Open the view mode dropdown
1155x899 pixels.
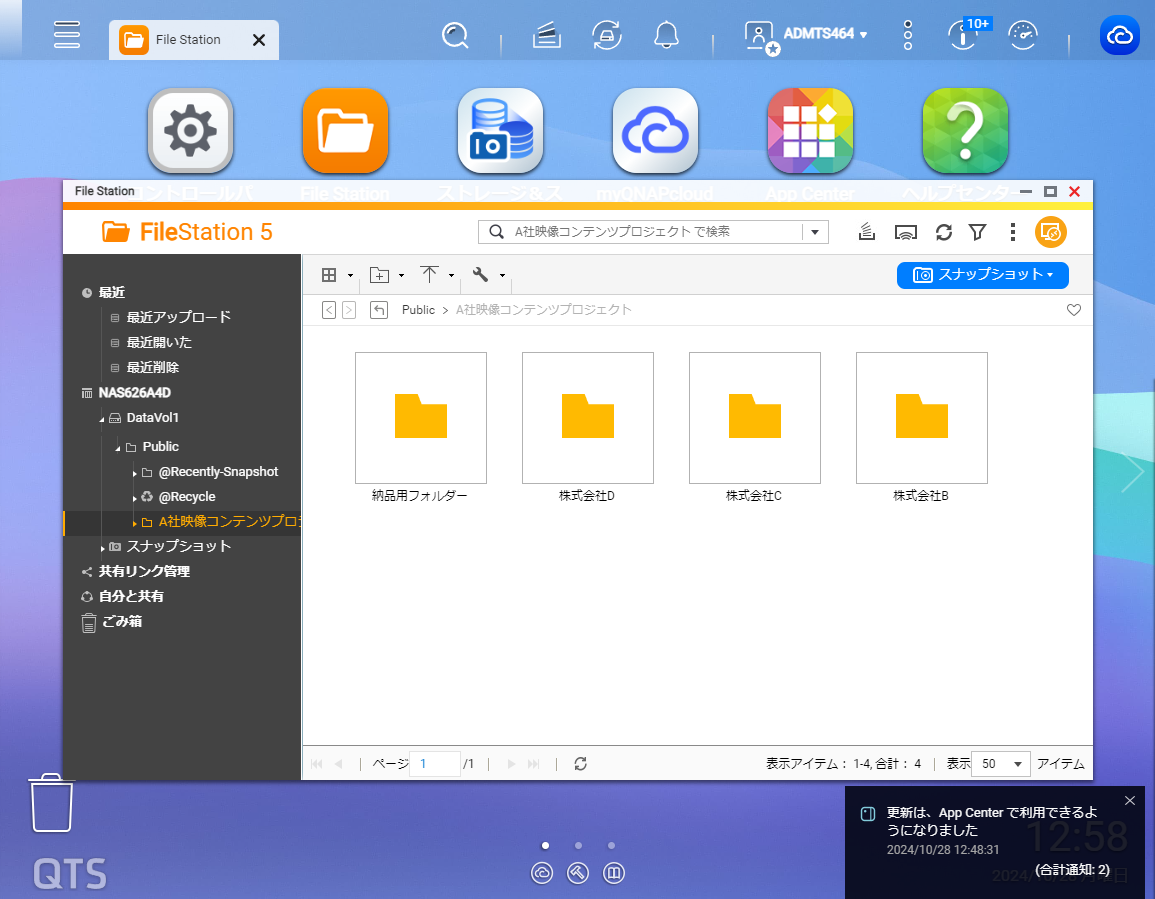tap(337, 275)
